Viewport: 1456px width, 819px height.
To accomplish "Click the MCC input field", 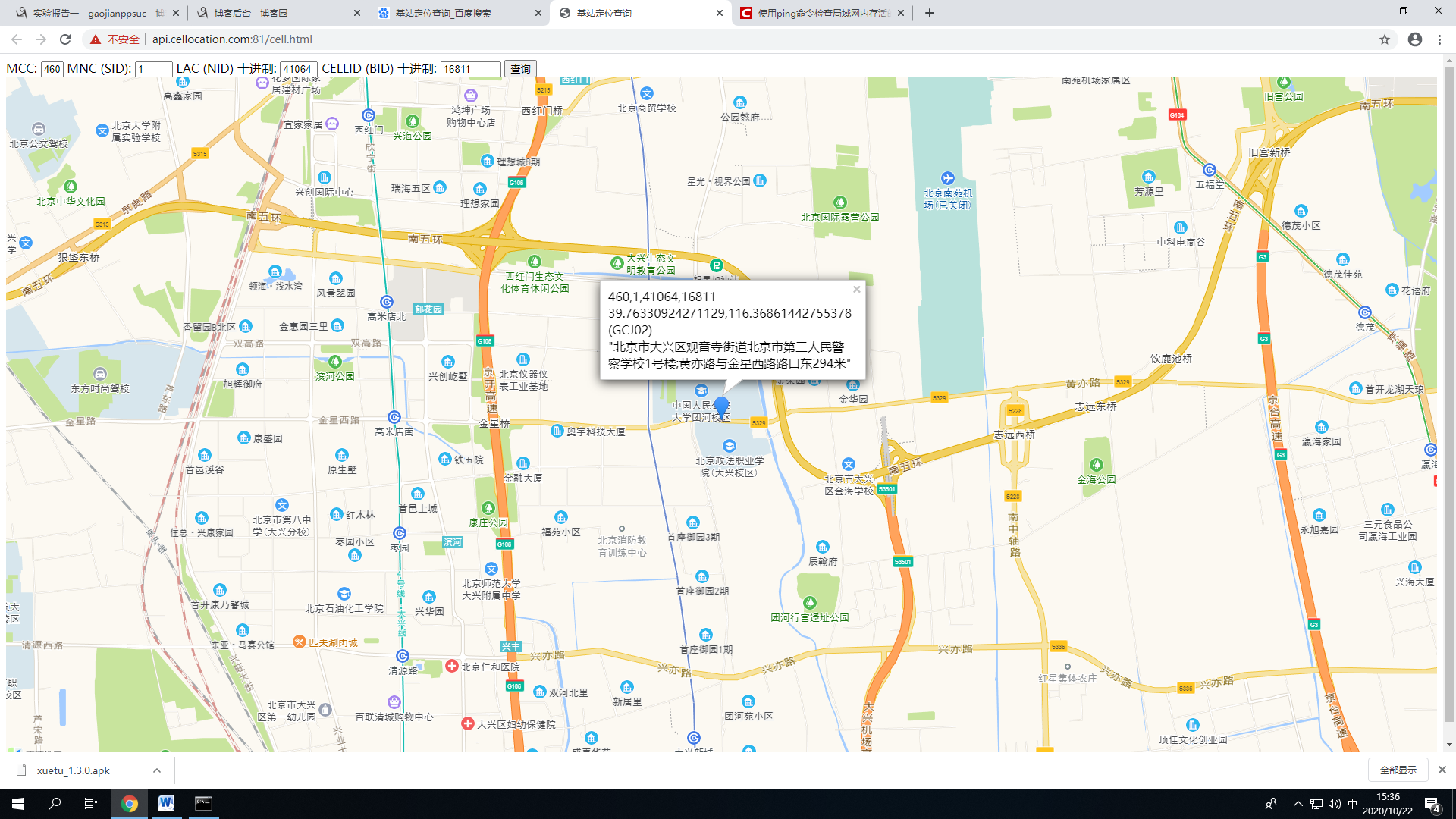I will pyautogui.click(x=52, y=69).
